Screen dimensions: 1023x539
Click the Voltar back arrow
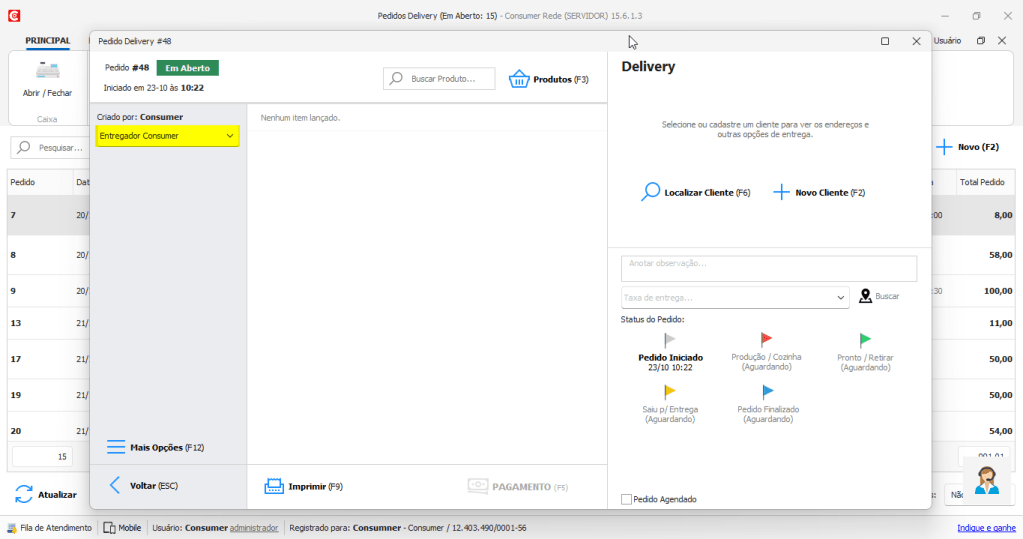point(115,485)
